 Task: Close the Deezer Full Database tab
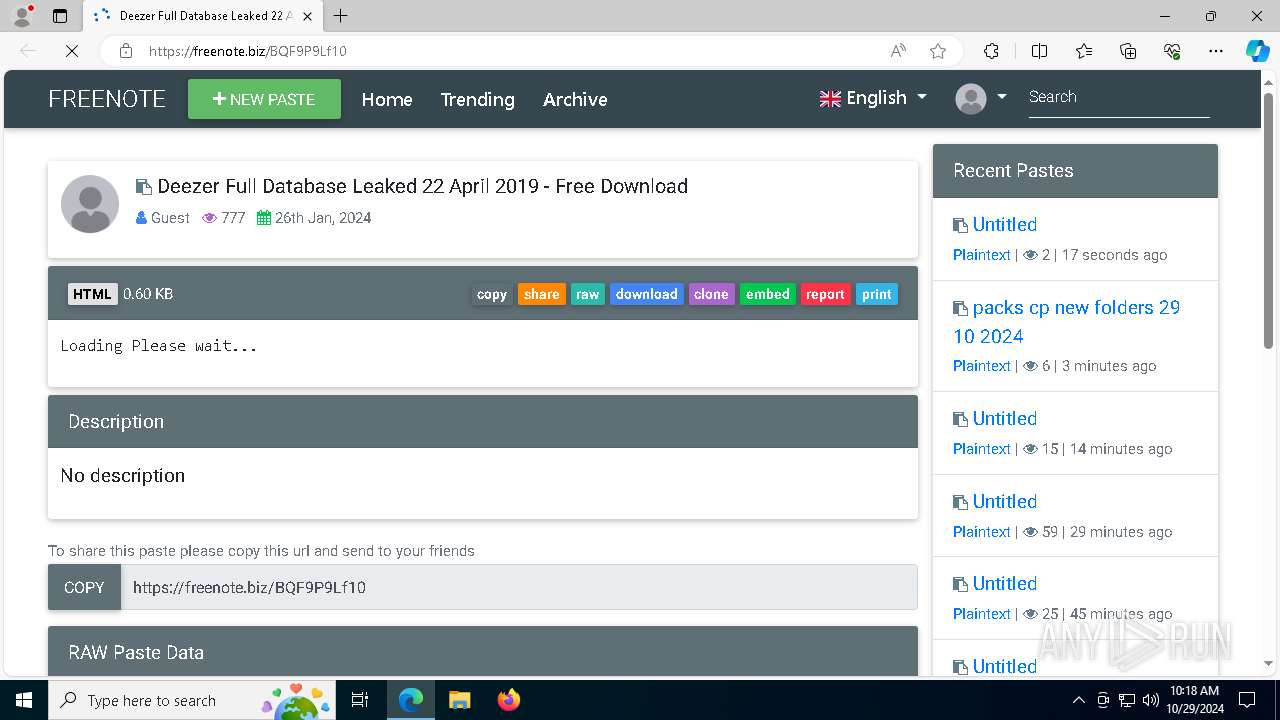click(x=307, y=16)
